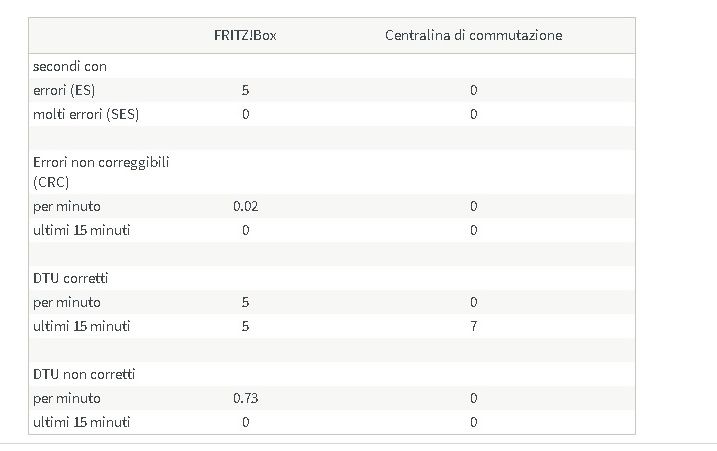This screenshot has height=451, width=717.
Task: Click DTU non corretti ultimi 15 minuti label
Action: pos(81,422)
